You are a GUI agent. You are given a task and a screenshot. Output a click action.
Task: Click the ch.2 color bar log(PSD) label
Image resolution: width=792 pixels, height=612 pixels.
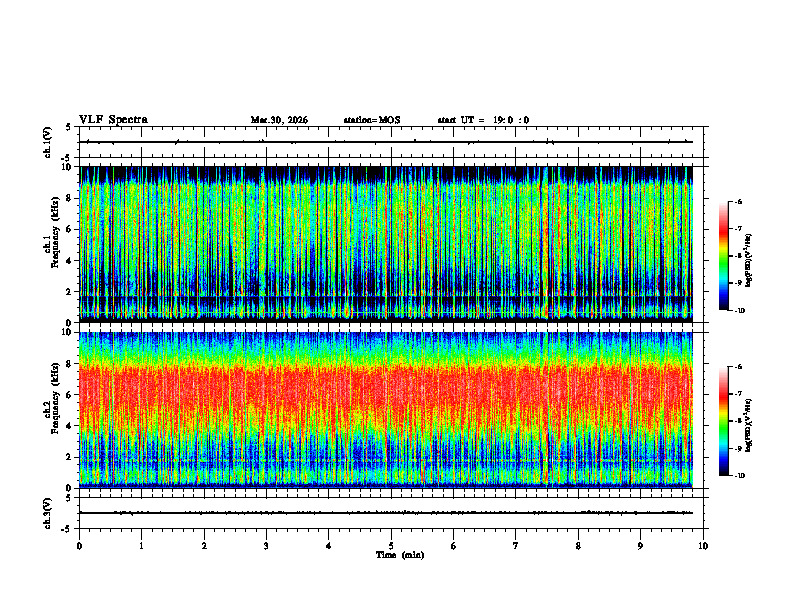coord(748,425)
